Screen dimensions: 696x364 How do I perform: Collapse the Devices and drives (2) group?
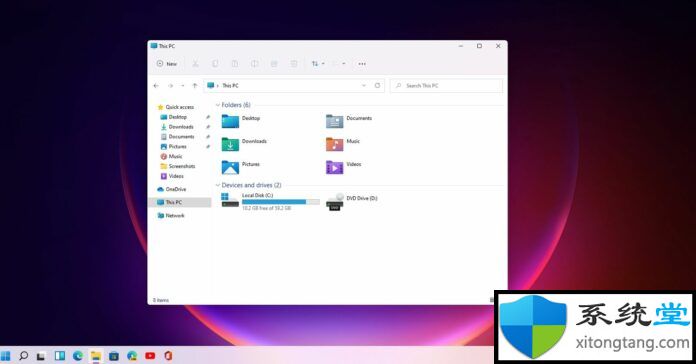218,185
